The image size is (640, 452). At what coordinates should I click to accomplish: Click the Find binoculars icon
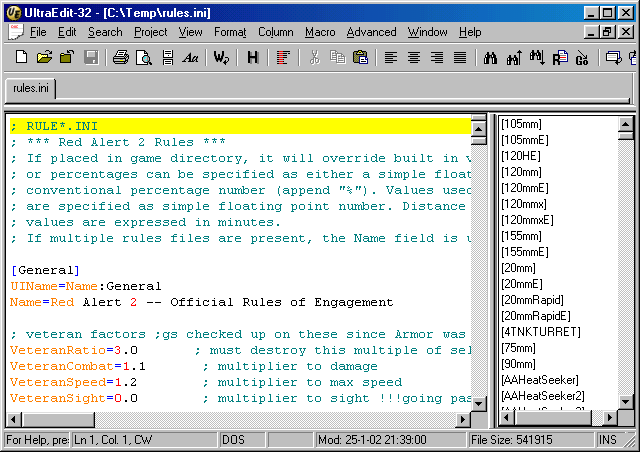pos(491,58)
